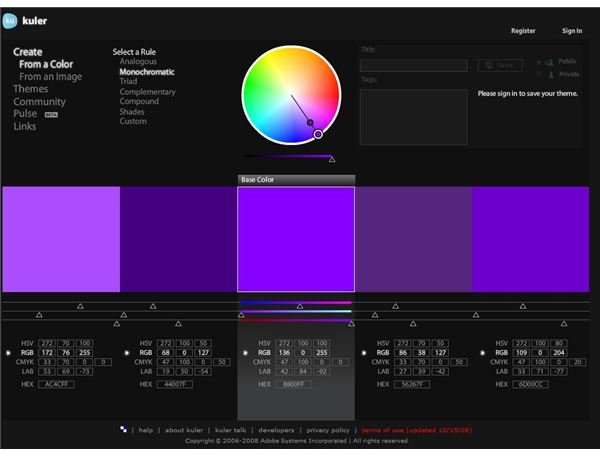Click the small logo icon in footer
The height and width of the screenshot is (456, 600).
coord(123,429)
